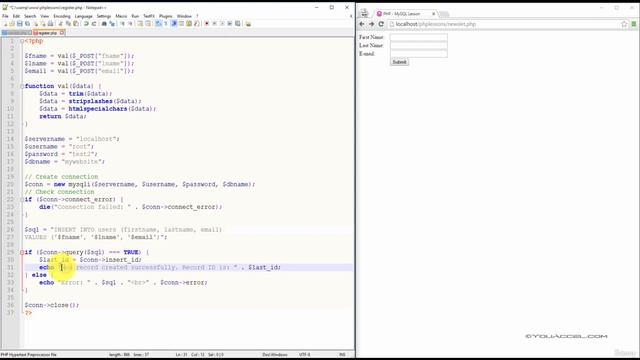Open the Search menu
Viewport: 640px width, 360px height.
pyautogui.click(x=30, y=16)
